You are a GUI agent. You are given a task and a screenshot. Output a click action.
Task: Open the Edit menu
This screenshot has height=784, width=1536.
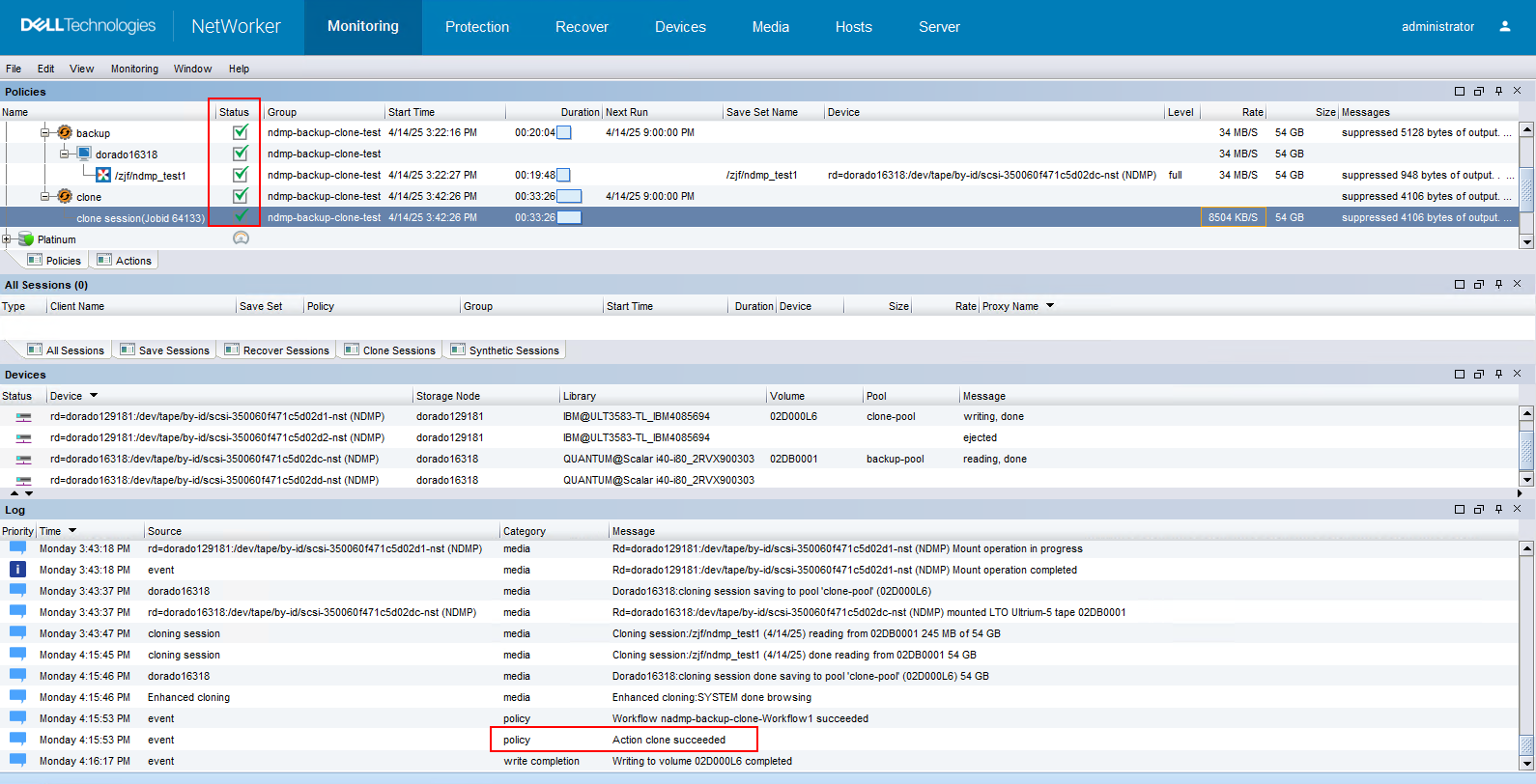click(x=45, y=69)
